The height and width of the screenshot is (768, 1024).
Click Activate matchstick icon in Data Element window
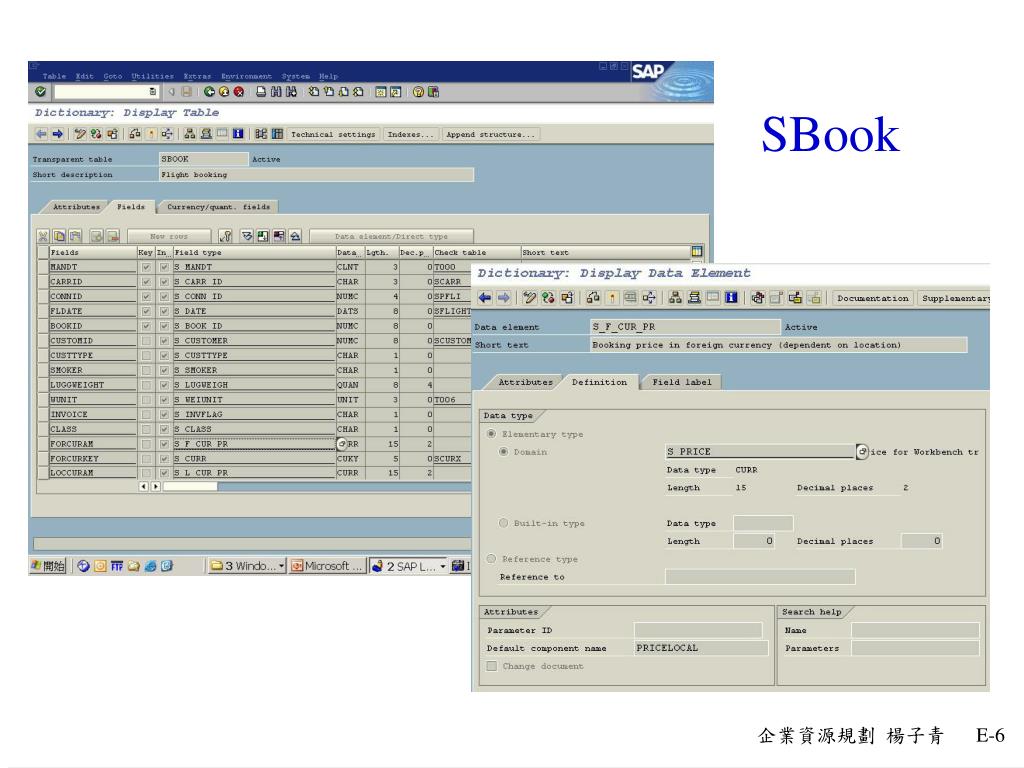click(x=612, y=298)
